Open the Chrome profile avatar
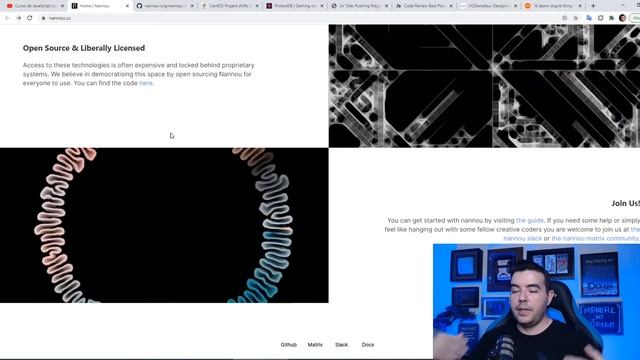 click(622, 18)
